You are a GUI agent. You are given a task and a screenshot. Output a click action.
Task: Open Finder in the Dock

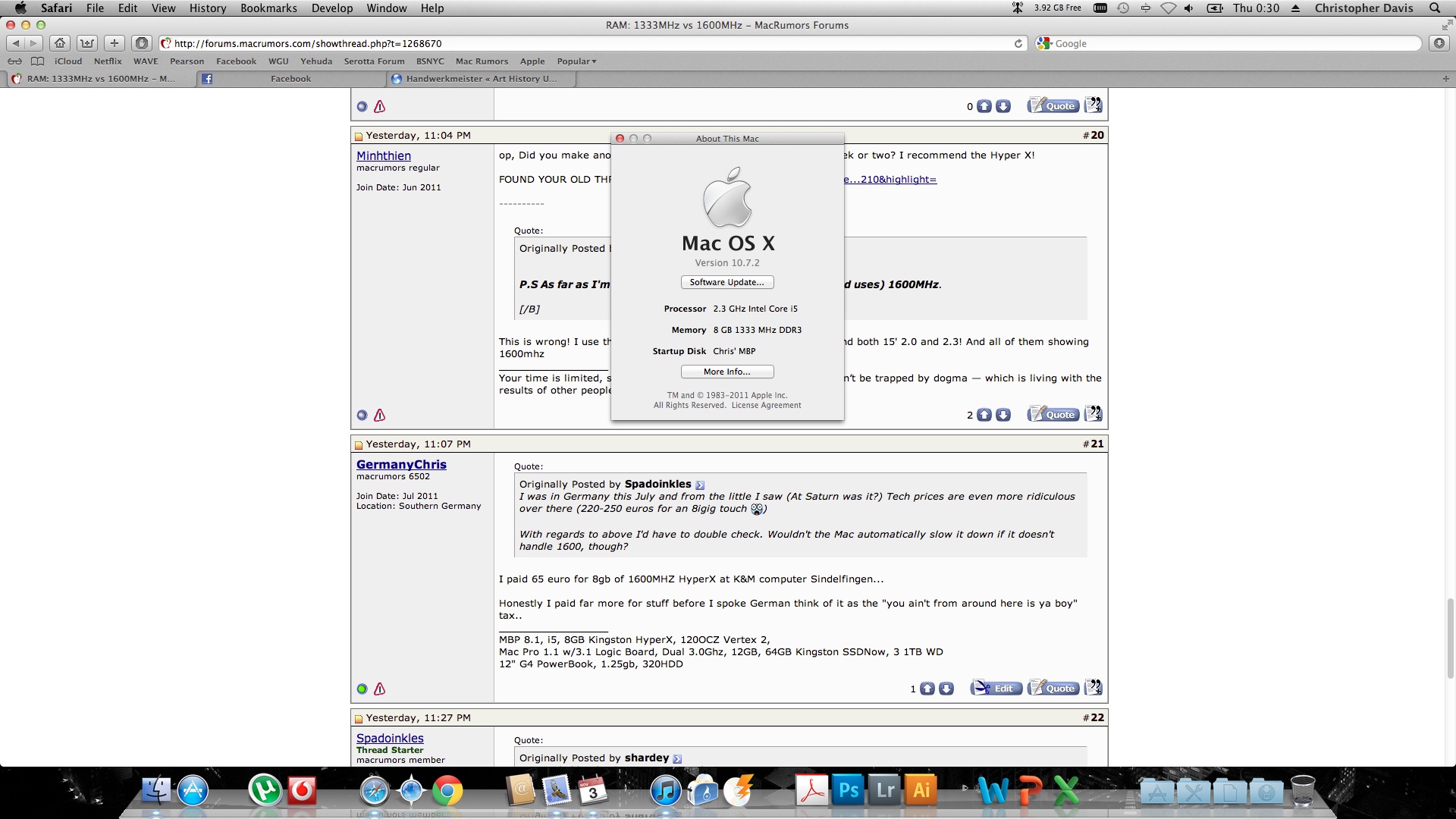(x=156, y=791)
